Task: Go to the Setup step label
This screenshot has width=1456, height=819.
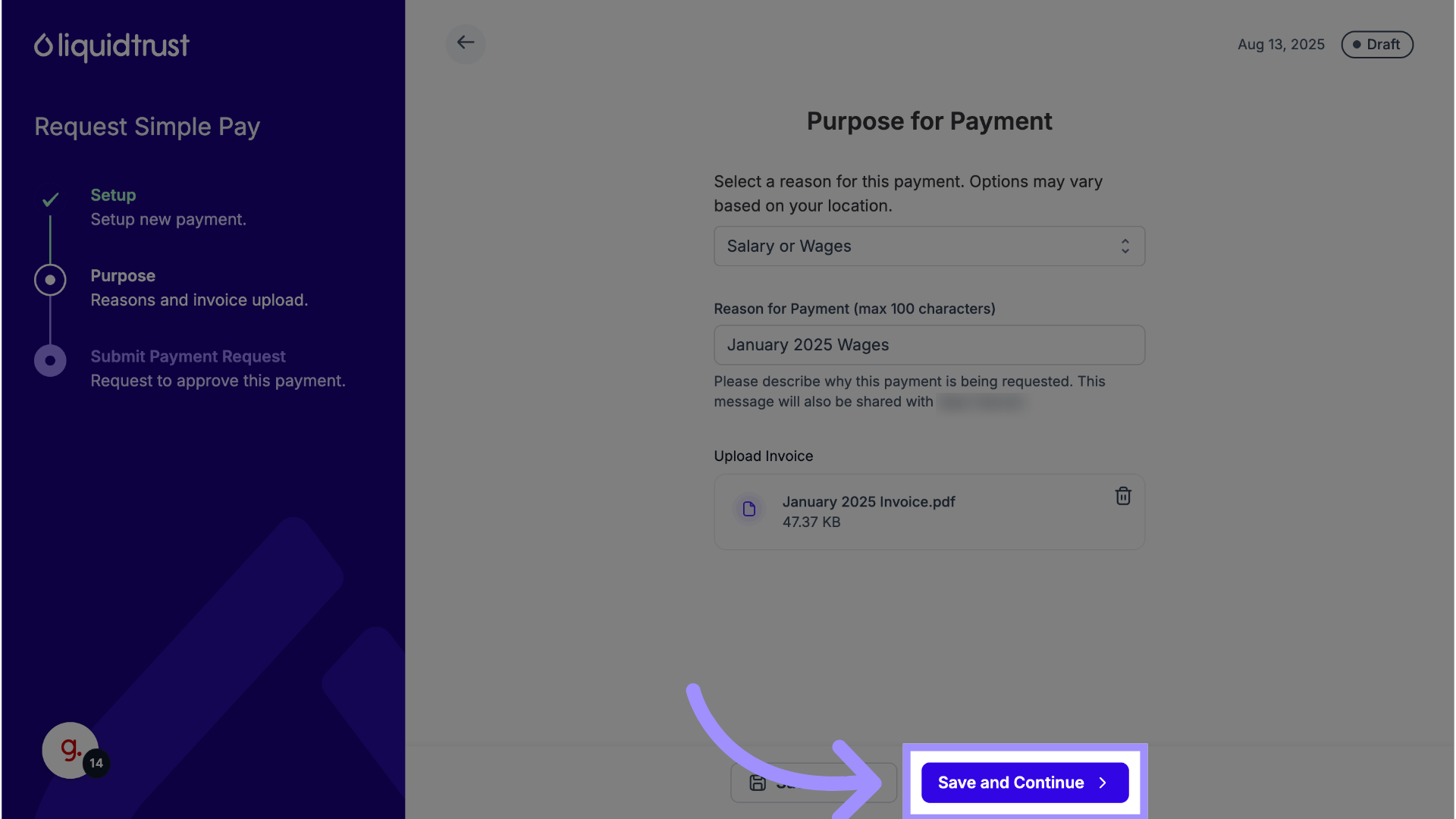Action: 113,195
